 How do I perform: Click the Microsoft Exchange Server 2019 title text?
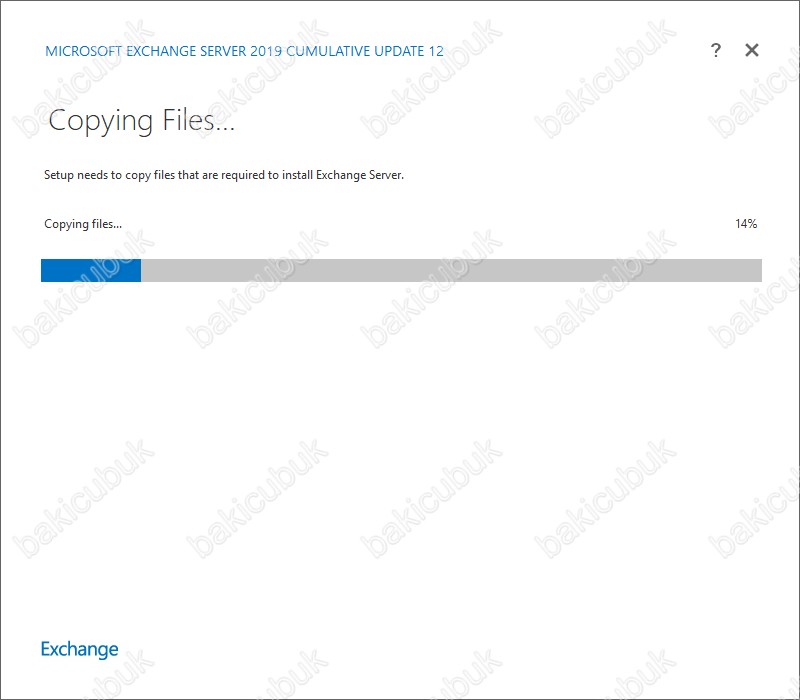click(x=244, y=51)
